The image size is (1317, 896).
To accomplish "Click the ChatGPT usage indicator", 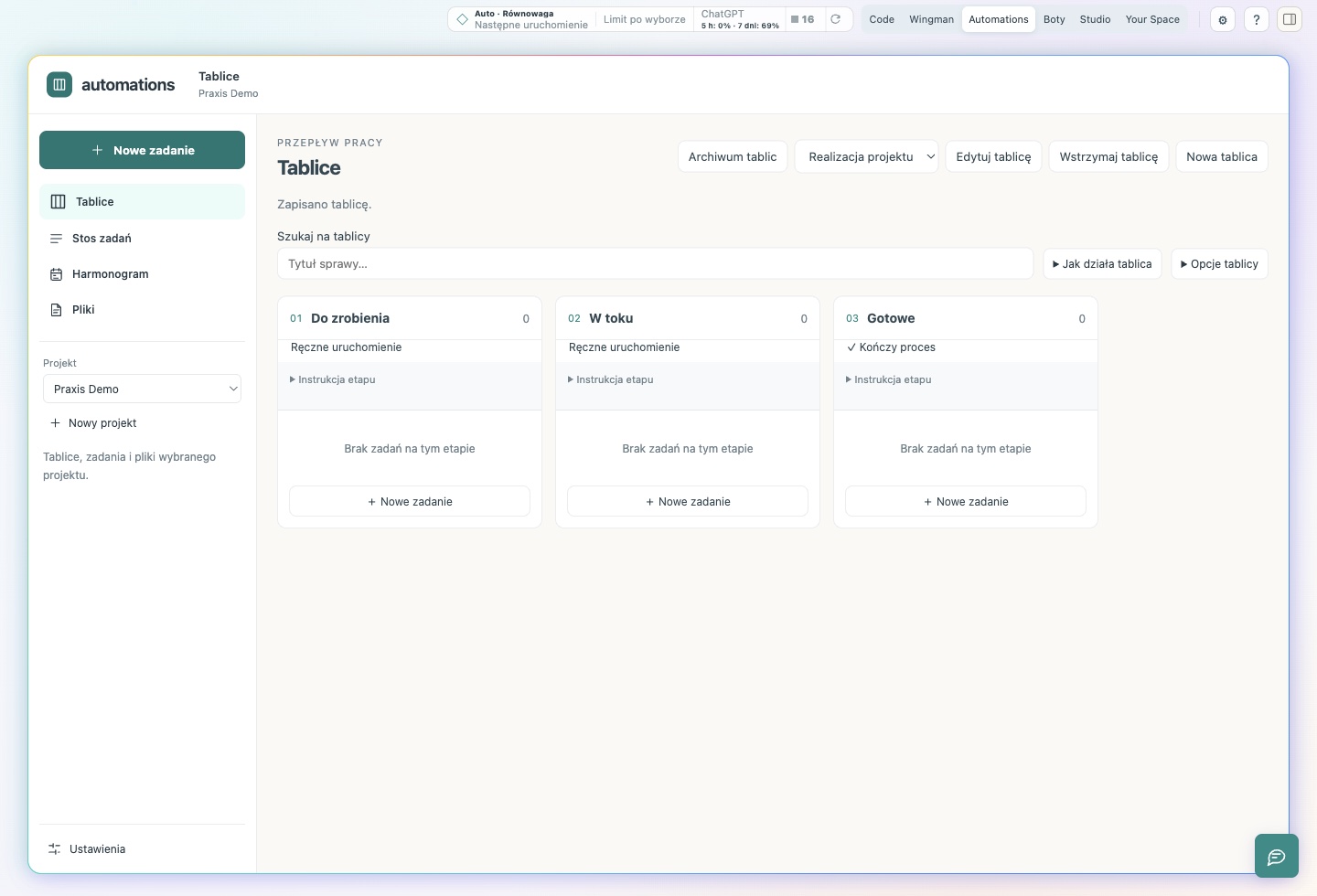I will coord(740,19).
